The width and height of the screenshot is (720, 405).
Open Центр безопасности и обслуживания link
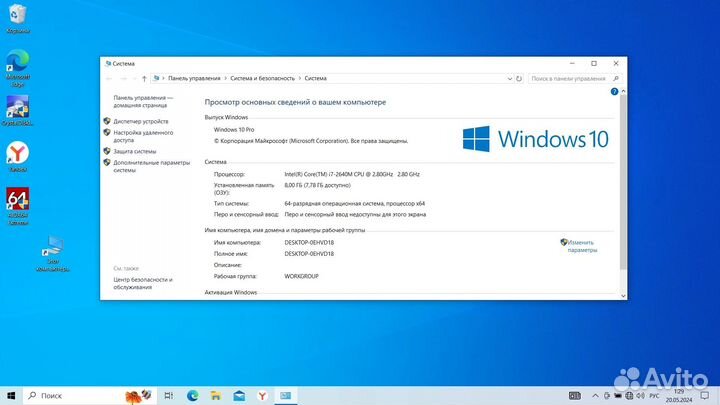143,283
